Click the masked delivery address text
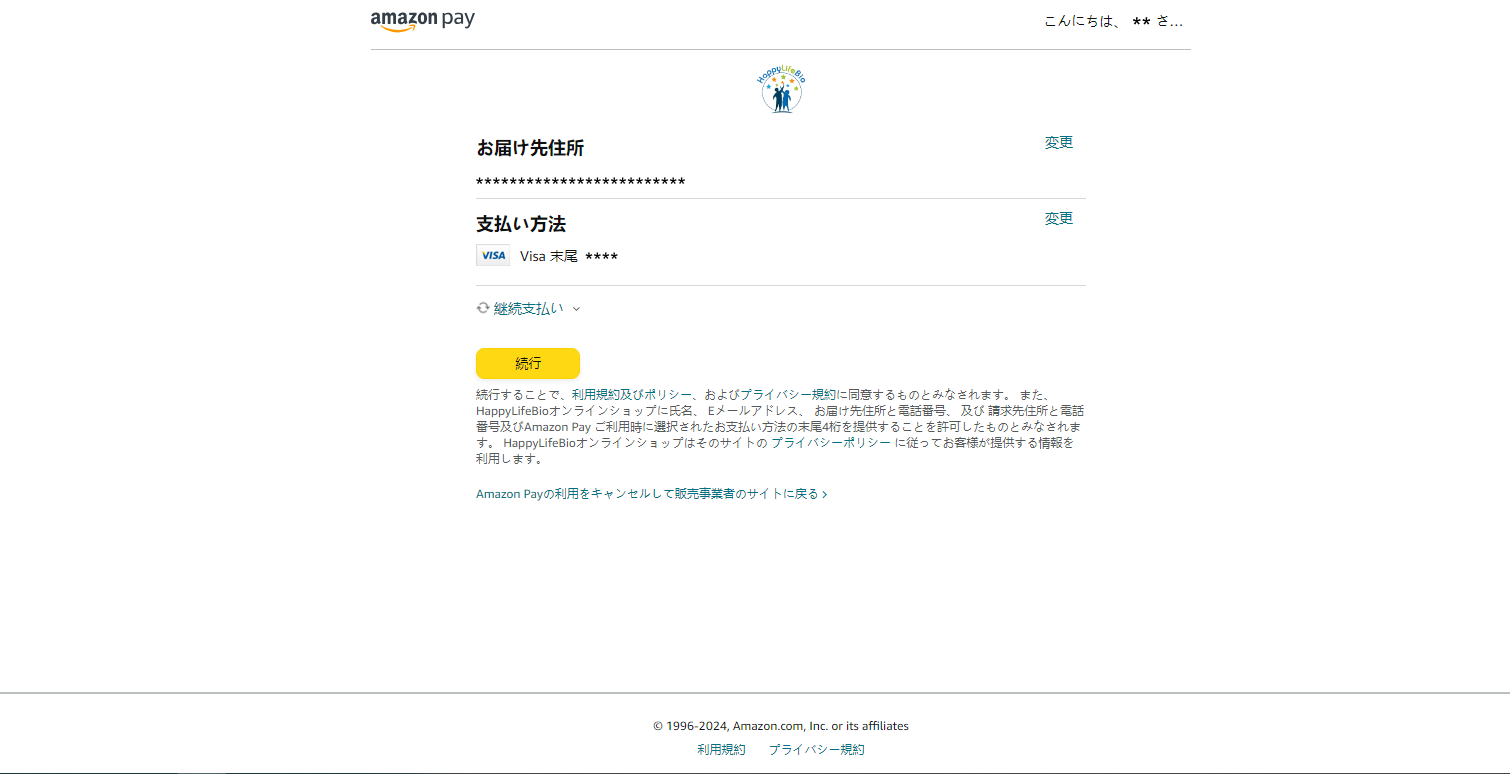1510x774 pixels. (x=580, y=182)
